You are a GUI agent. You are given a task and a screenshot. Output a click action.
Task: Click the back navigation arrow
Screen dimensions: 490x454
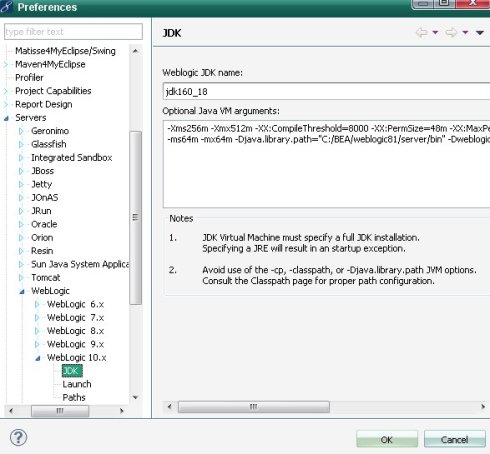[422, 32]
